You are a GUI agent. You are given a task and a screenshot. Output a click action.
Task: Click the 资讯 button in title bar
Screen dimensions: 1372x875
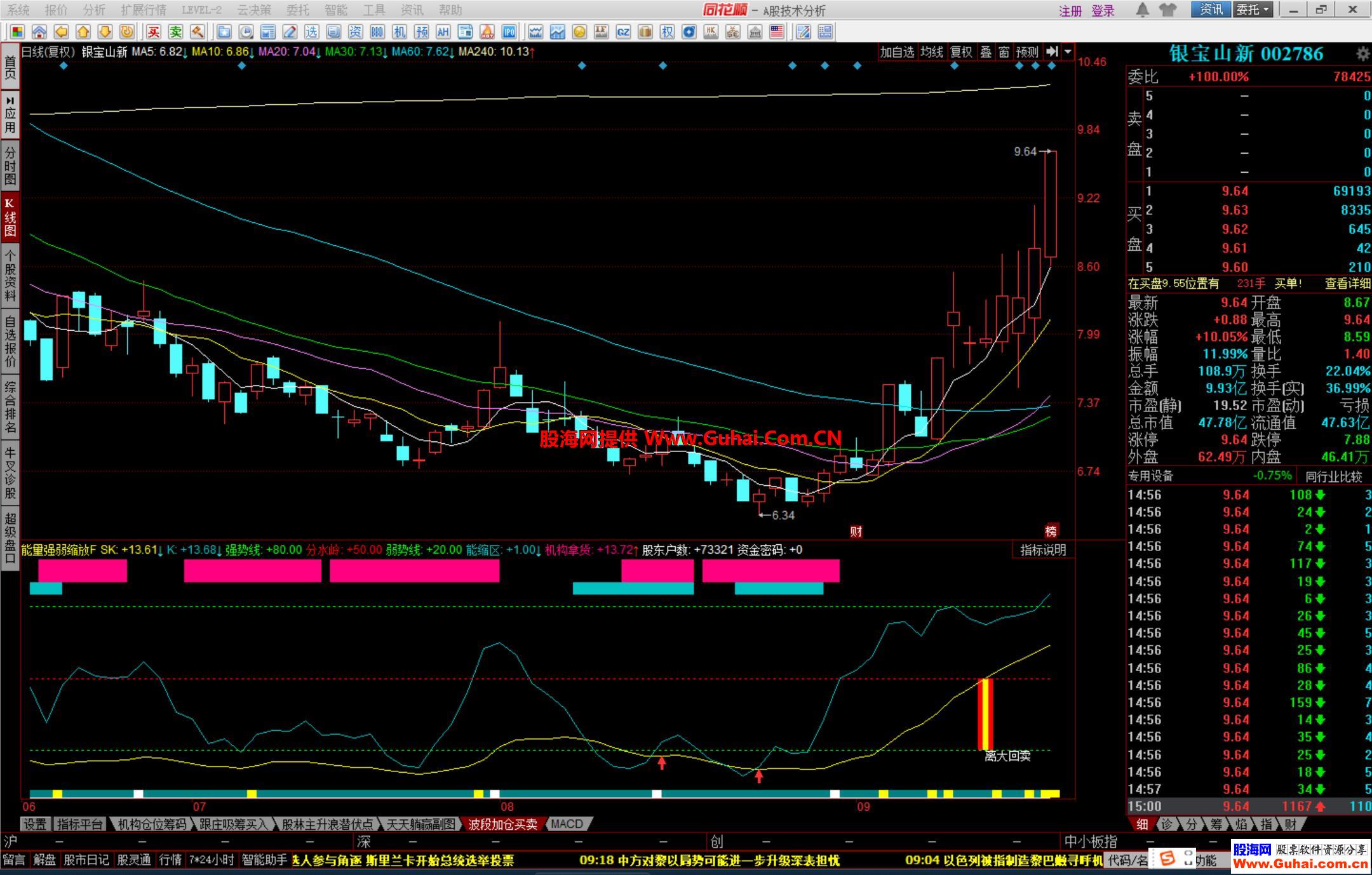pos(1211,10)
